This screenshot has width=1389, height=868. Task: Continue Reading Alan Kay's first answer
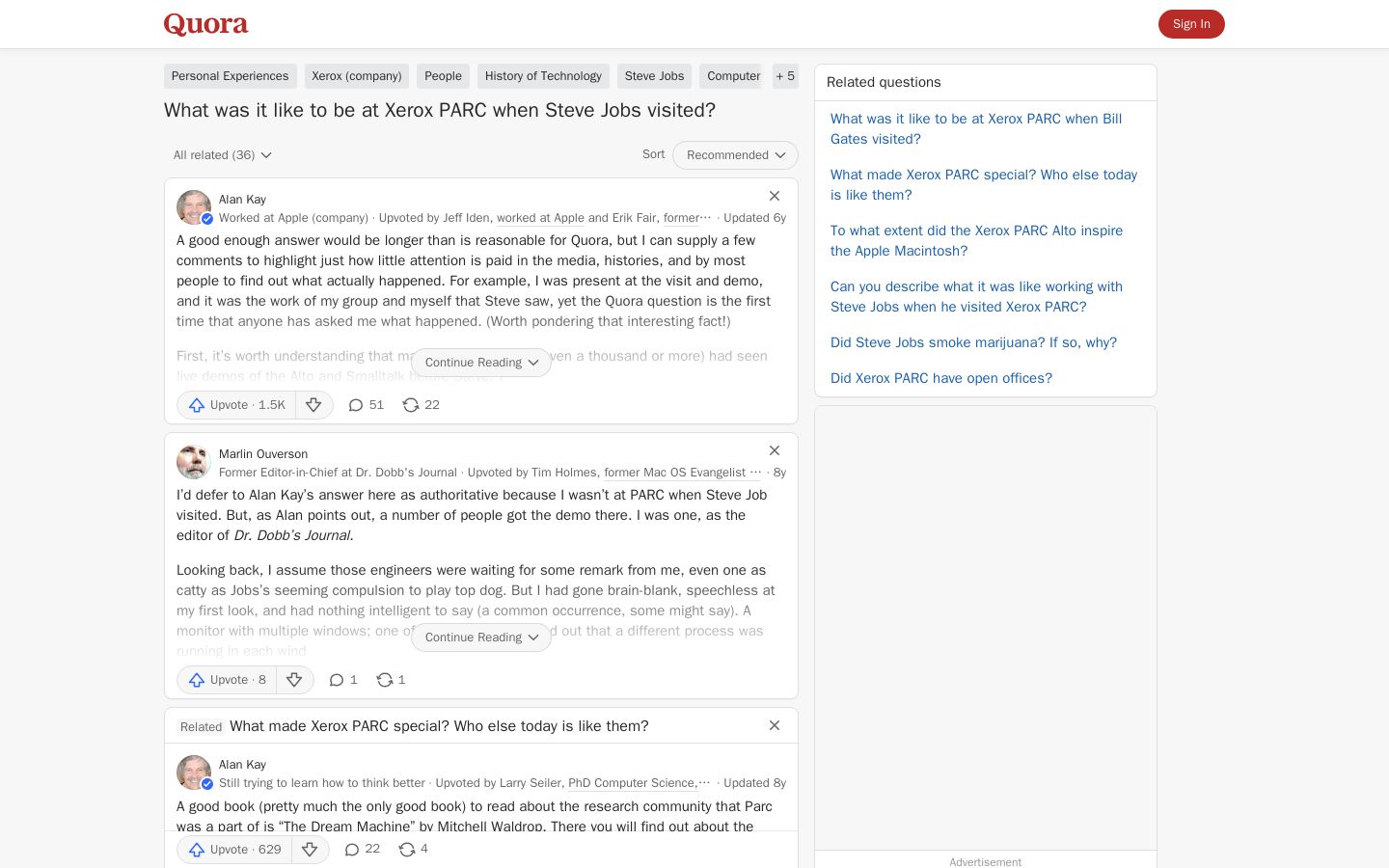481,363
